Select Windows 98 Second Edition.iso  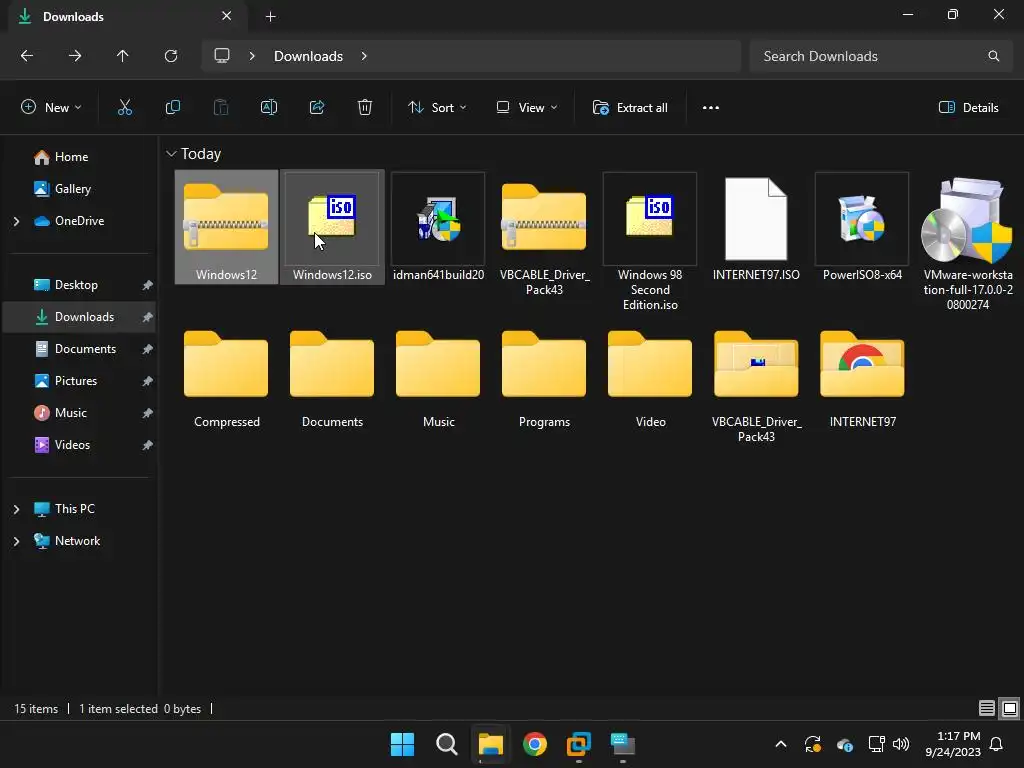[x=650, y=242]
